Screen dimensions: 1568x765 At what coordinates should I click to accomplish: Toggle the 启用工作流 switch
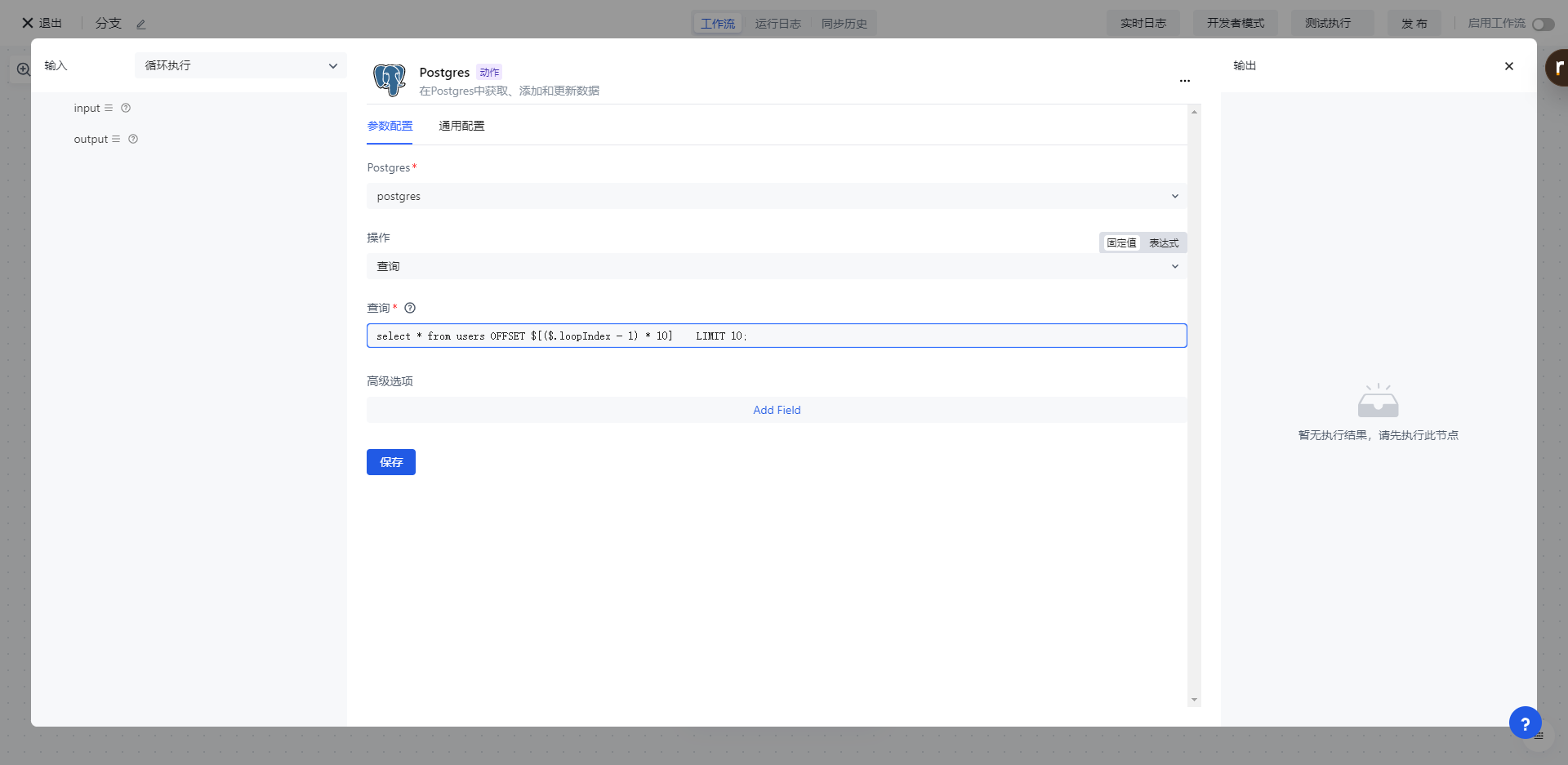(1542, 24)
